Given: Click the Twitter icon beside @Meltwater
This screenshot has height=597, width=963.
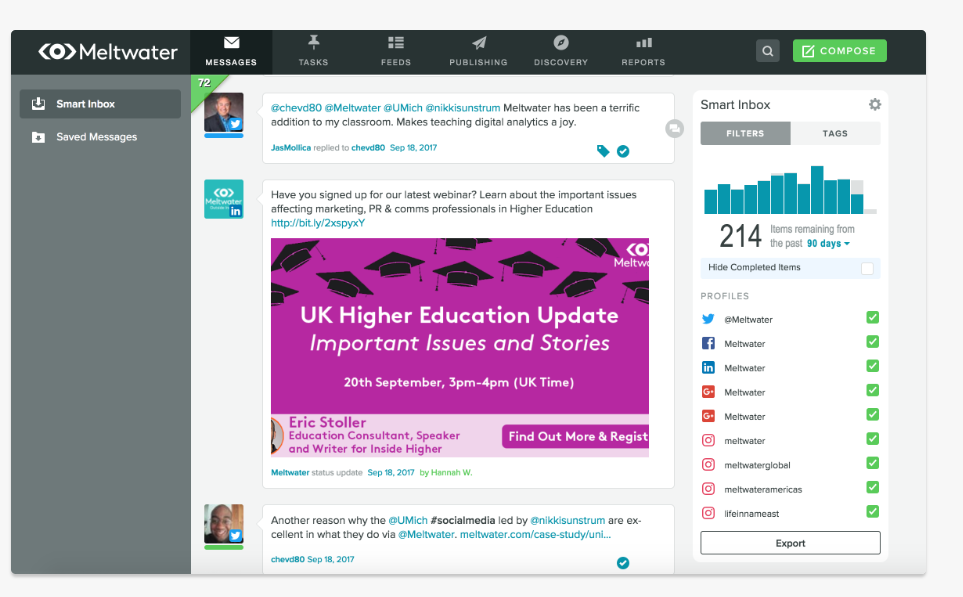Looking at the screenshot, I should coord(708,319).
